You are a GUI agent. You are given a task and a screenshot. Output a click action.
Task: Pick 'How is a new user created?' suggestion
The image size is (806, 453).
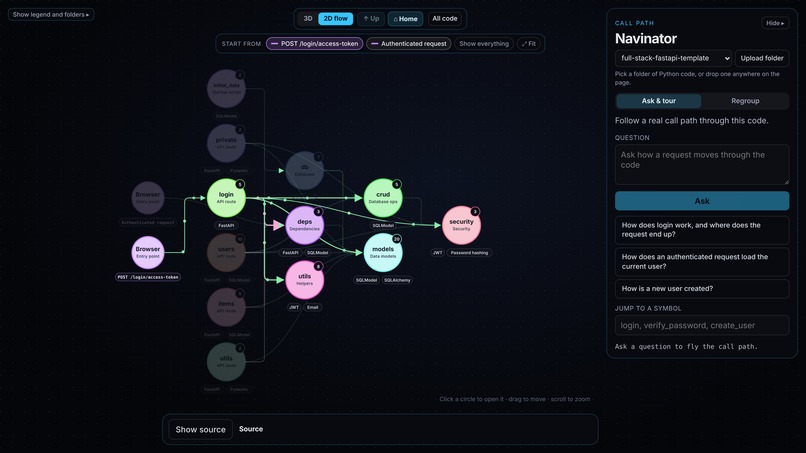(x=702, y=288)
